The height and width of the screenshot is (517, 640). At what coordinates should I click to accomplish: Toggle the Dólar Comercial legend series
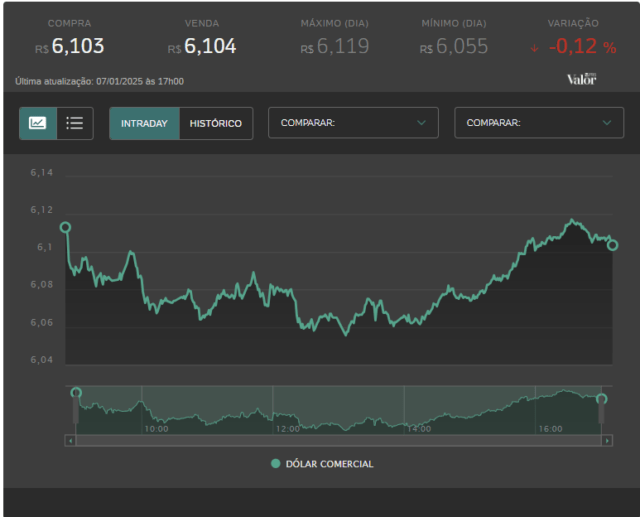[322, 464]
